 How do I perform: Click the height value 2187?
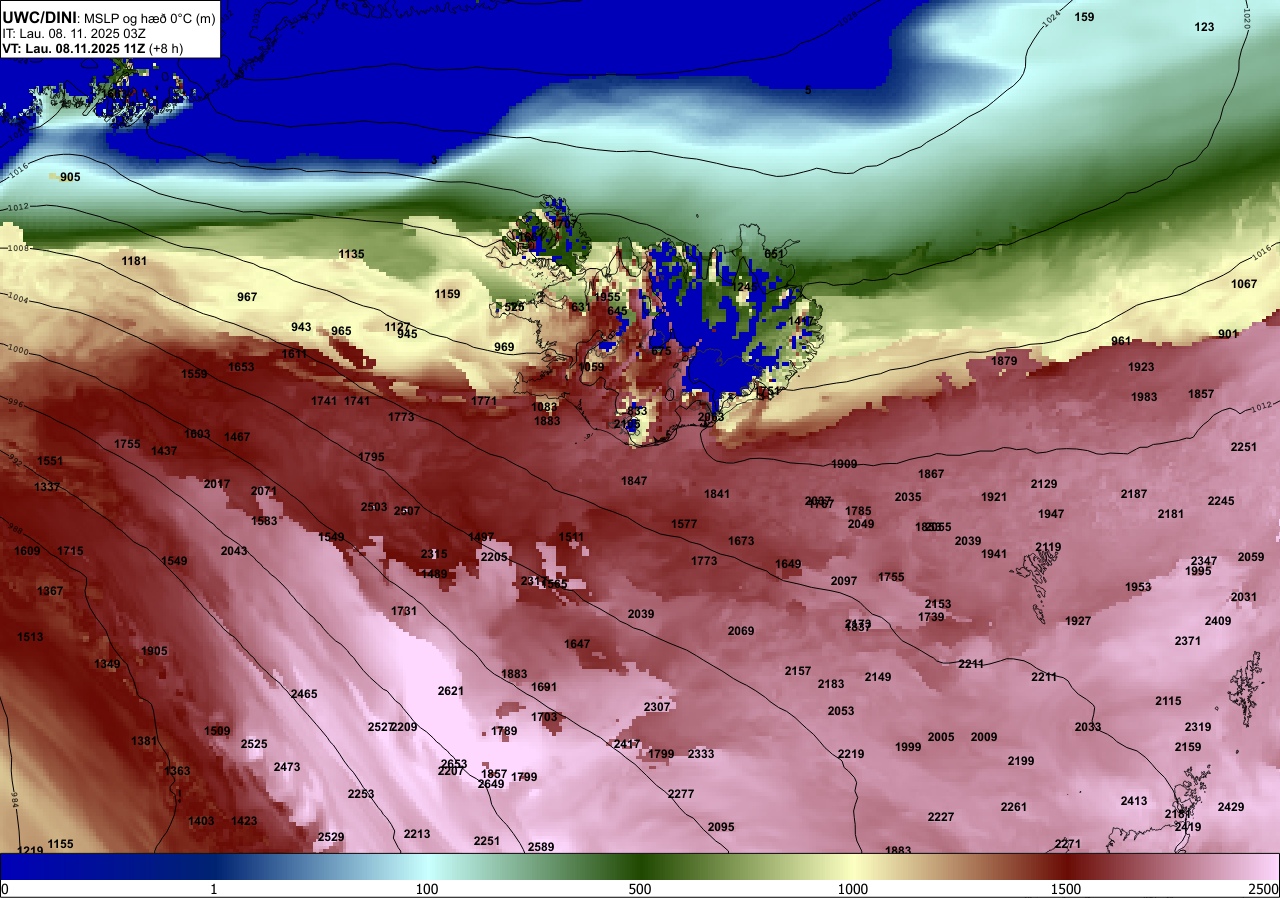pos(1134,494)
